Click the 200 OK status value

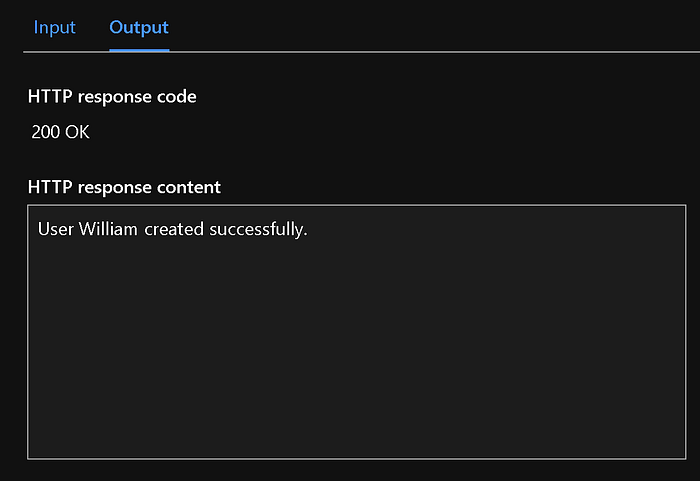(x=60, y=132)
